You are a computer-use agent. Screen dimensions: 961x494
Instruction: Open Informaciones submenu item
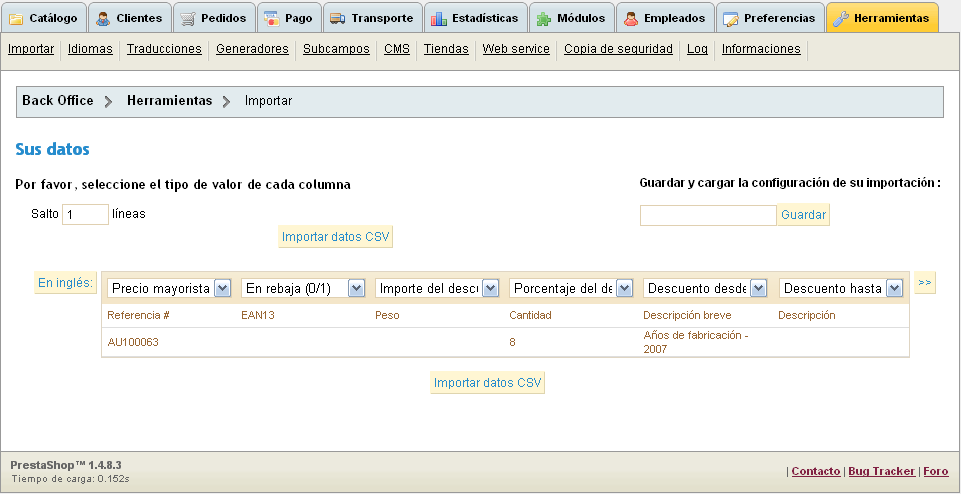coord(761,49)
